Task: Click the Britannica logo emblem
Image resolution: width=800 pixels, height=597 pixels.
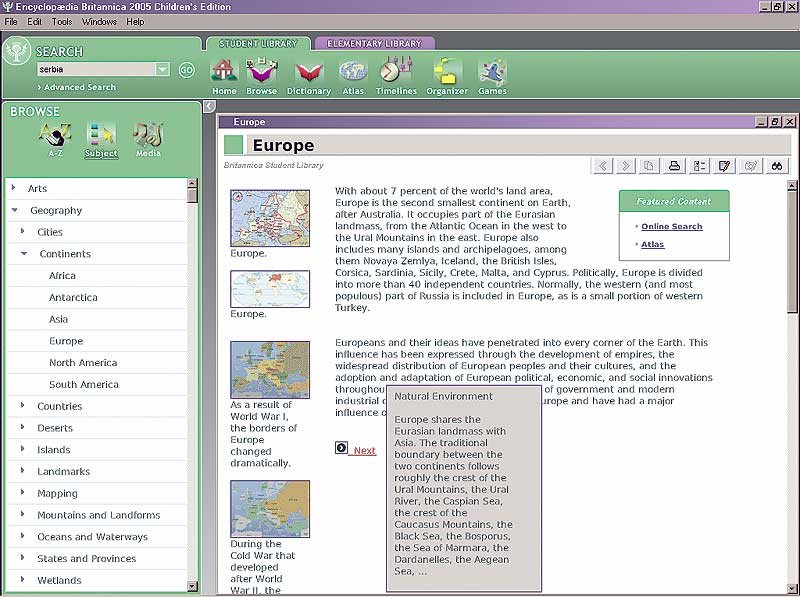Action: tap(17, 52)
